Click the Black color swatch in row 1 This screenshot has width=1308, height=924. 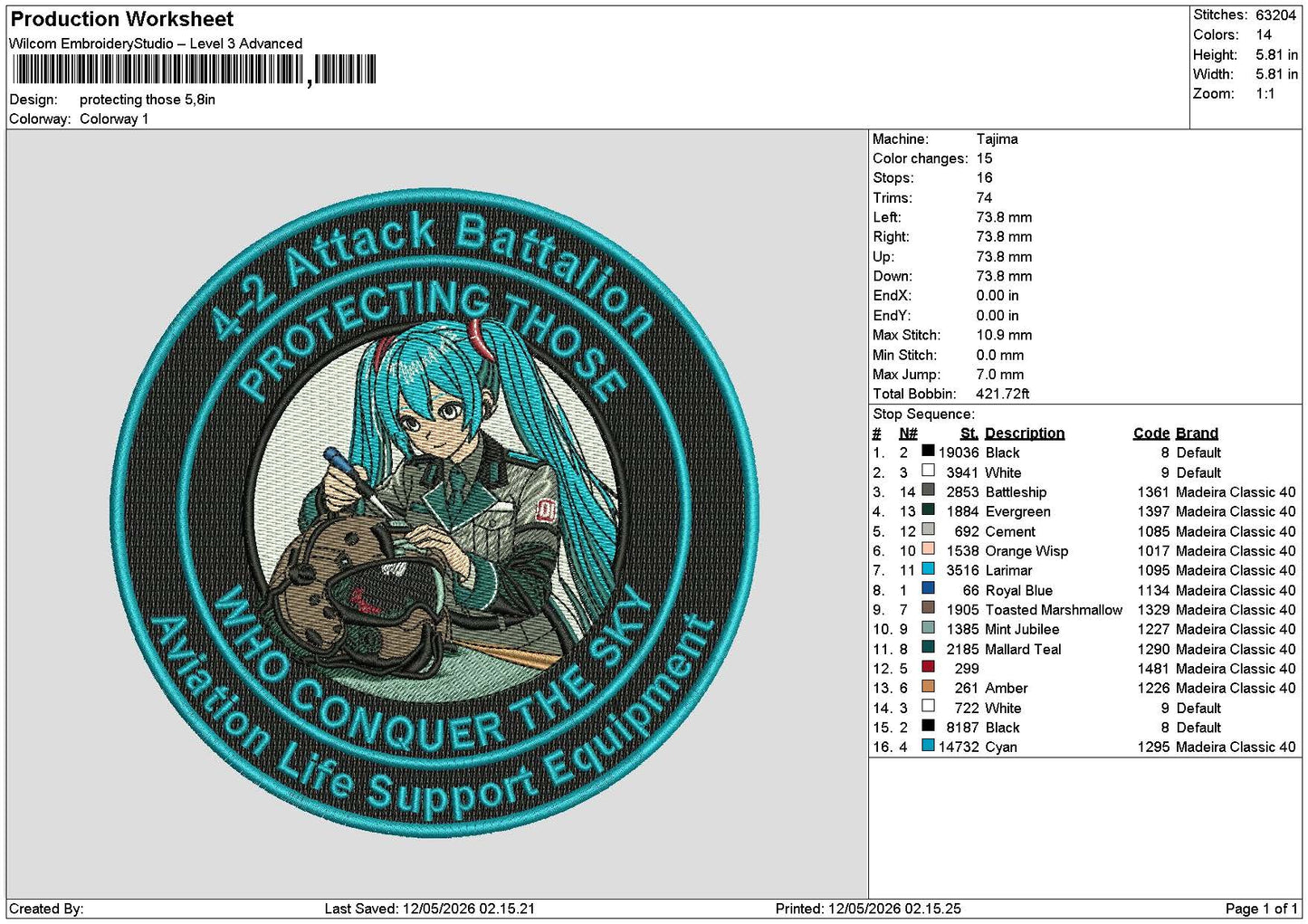pos(928,451)
